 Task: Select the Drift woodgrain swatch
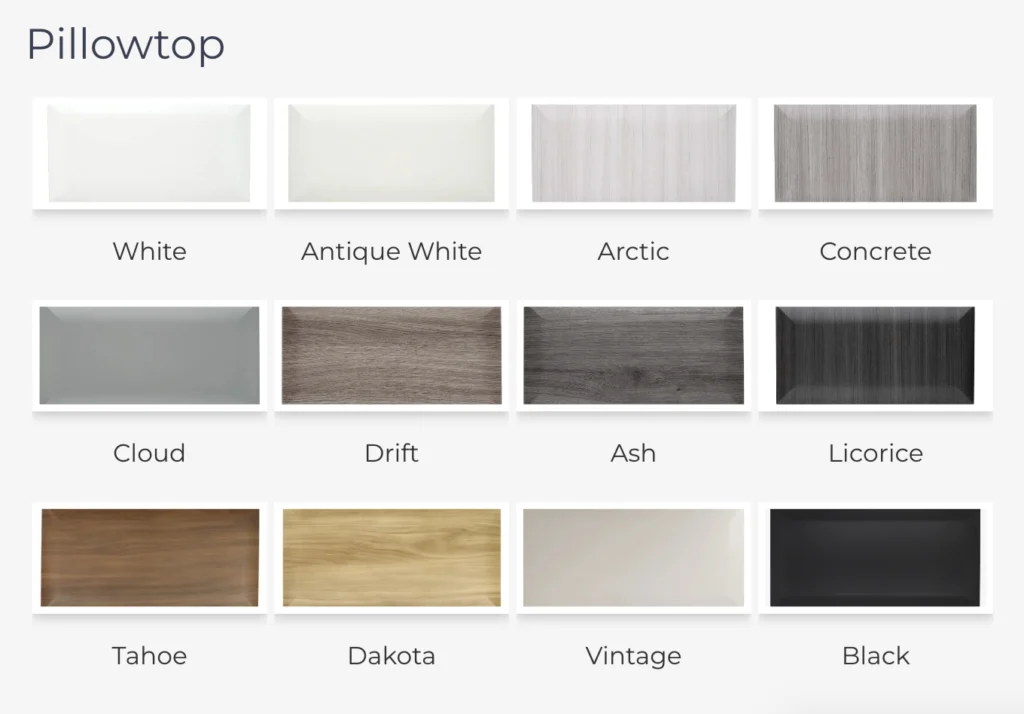[391, 355]
